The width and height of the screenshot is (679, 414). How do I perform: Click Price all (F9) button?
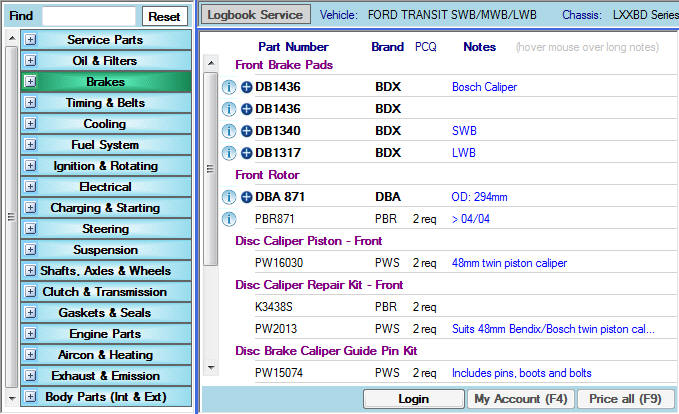pos(625,399)
